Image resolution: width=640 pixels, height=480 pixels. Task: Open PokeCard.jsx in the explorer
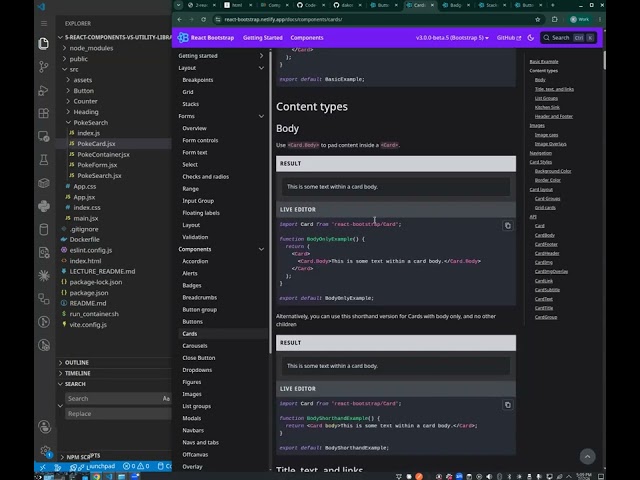click(96, 144)
